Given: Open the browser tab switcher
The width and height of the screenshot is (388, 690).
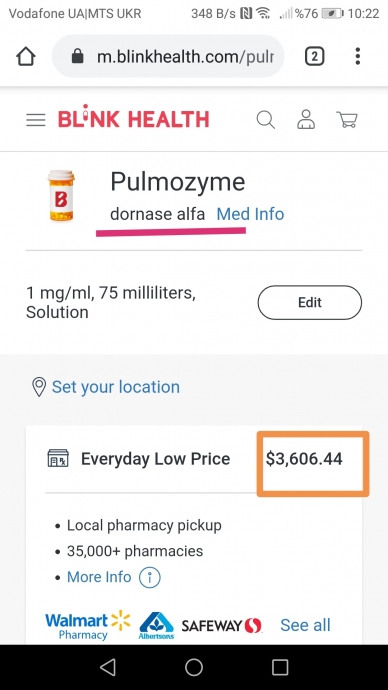Looking at the screenshot, I should click(x=315, y=56).
